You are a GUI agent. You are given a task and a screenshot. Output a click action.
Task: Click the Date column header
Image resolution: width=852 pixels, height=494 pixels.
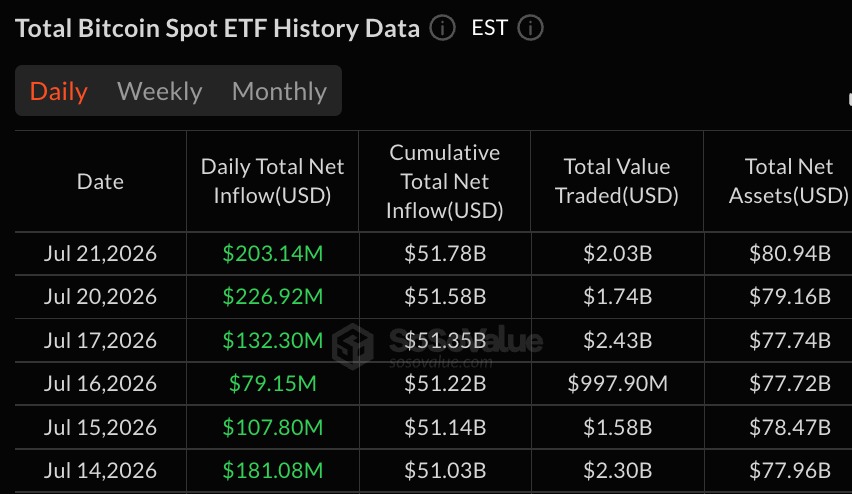coord(100,181)
